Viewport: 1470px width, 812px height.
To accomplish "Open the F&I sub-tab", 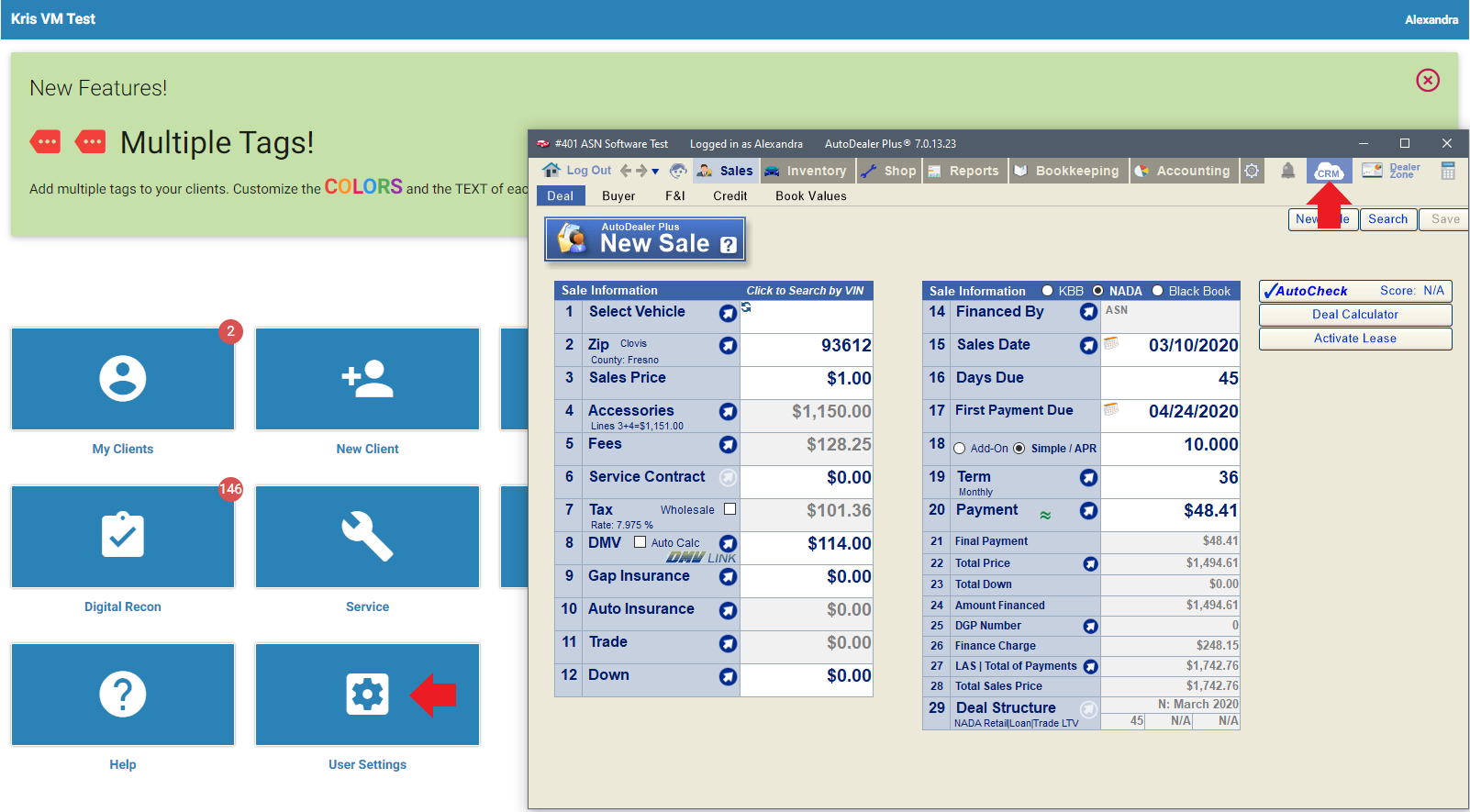I will 675,196.
